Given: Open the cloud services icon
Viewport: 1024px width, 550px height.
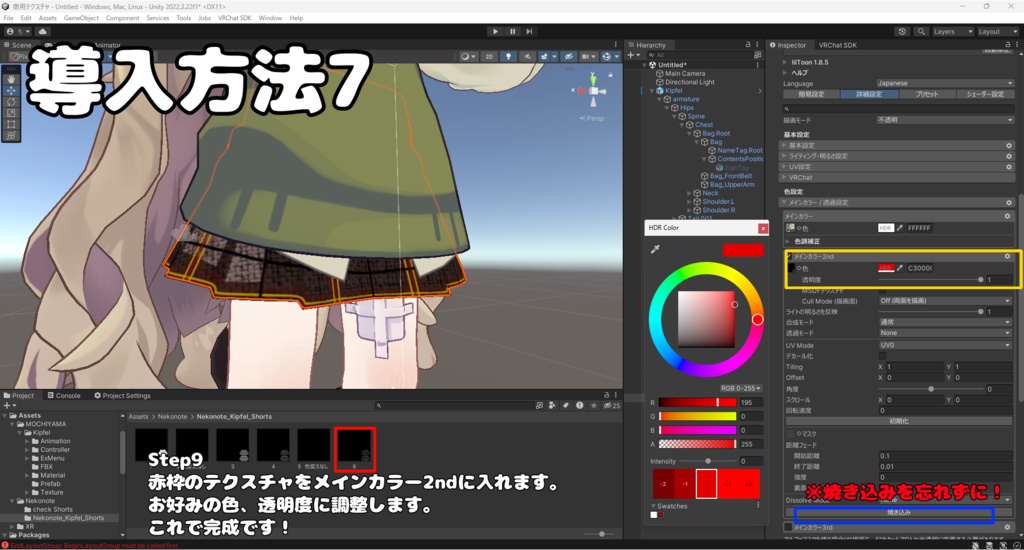Looking at the screenshot, I should point(42,31).
